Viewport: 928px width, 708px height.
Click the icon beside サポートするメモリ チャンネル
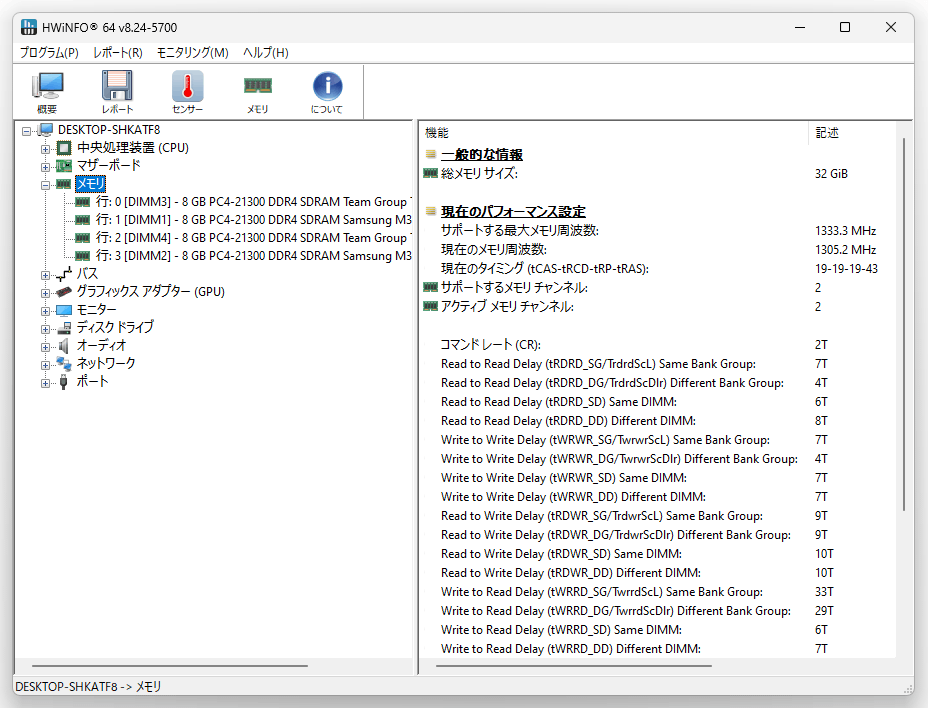[431, 288]
